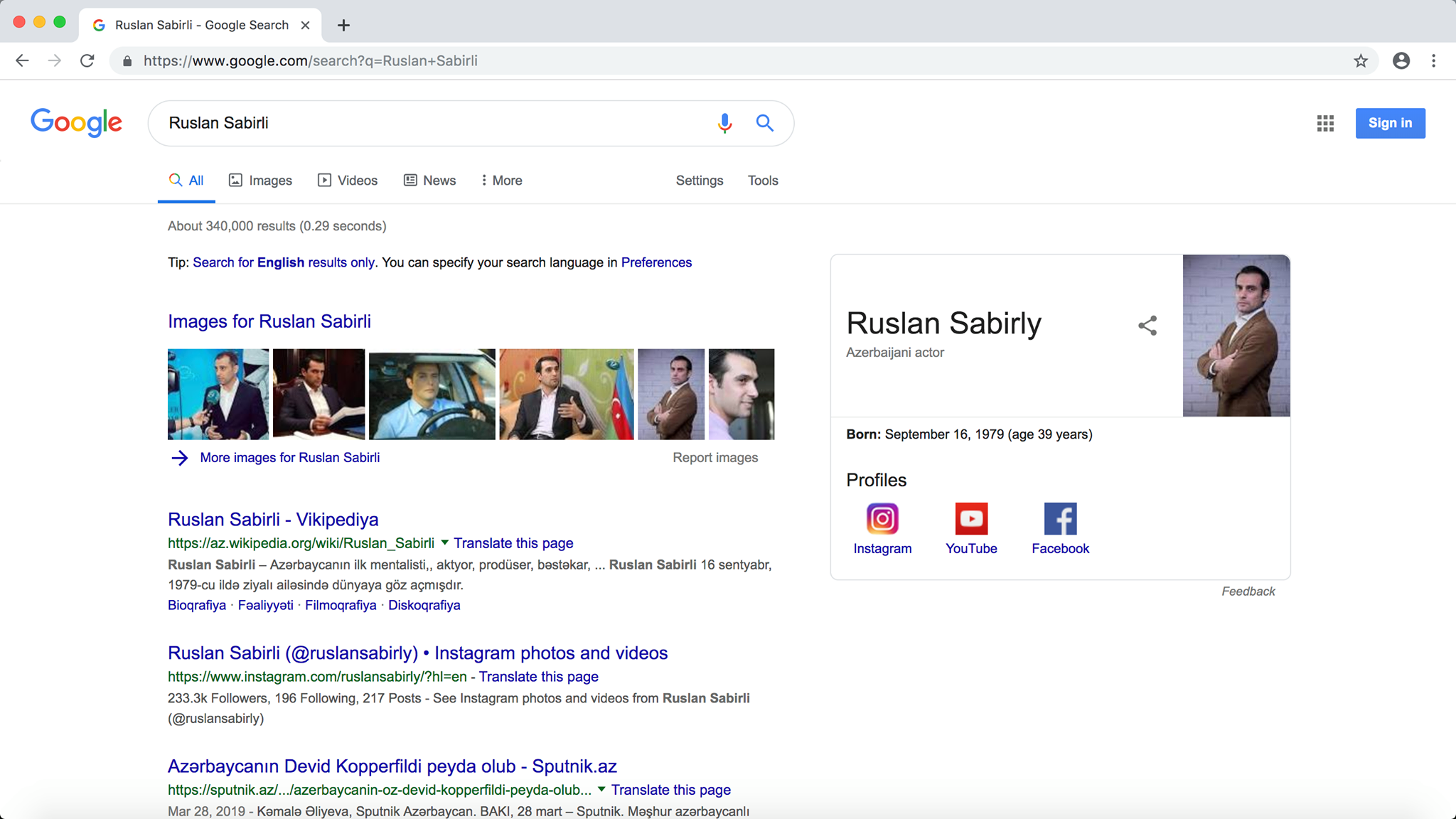Click the Sign in button
Viewport: 1456px width, 819px height.
pos(1390,123)
